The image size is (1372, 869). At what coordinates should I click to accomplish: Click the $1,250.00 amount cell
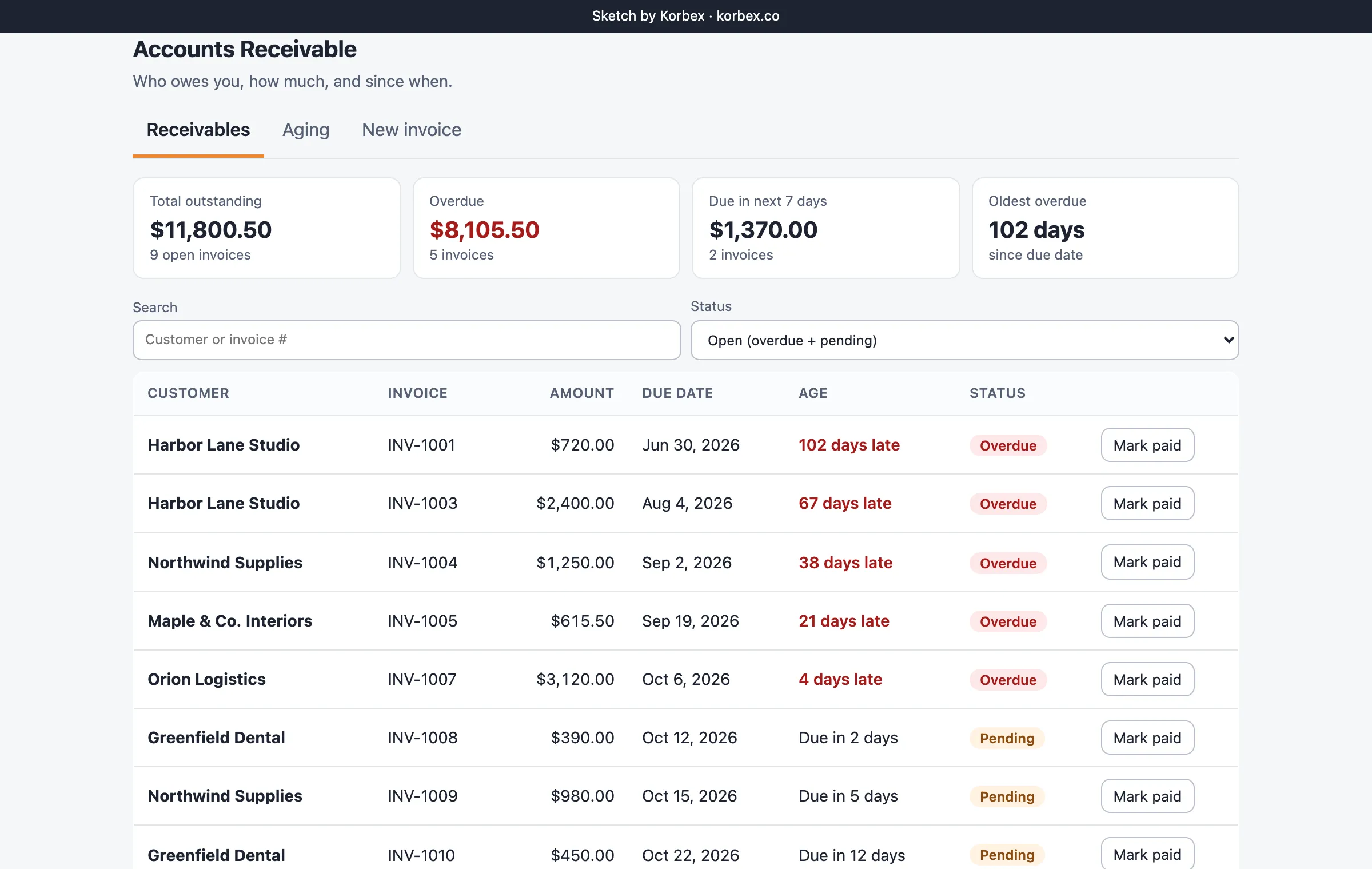coord(575,563)
